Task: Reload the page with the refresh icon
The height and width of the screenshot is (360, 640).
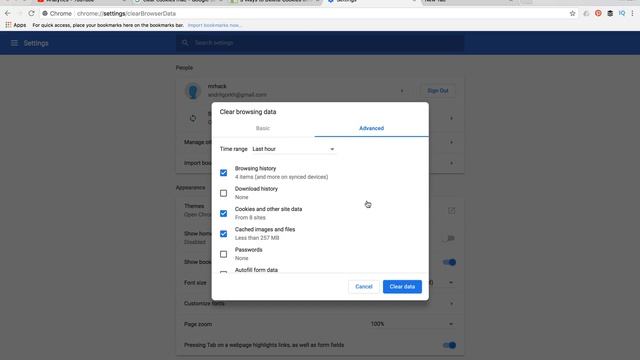Action: pos(31,13)
